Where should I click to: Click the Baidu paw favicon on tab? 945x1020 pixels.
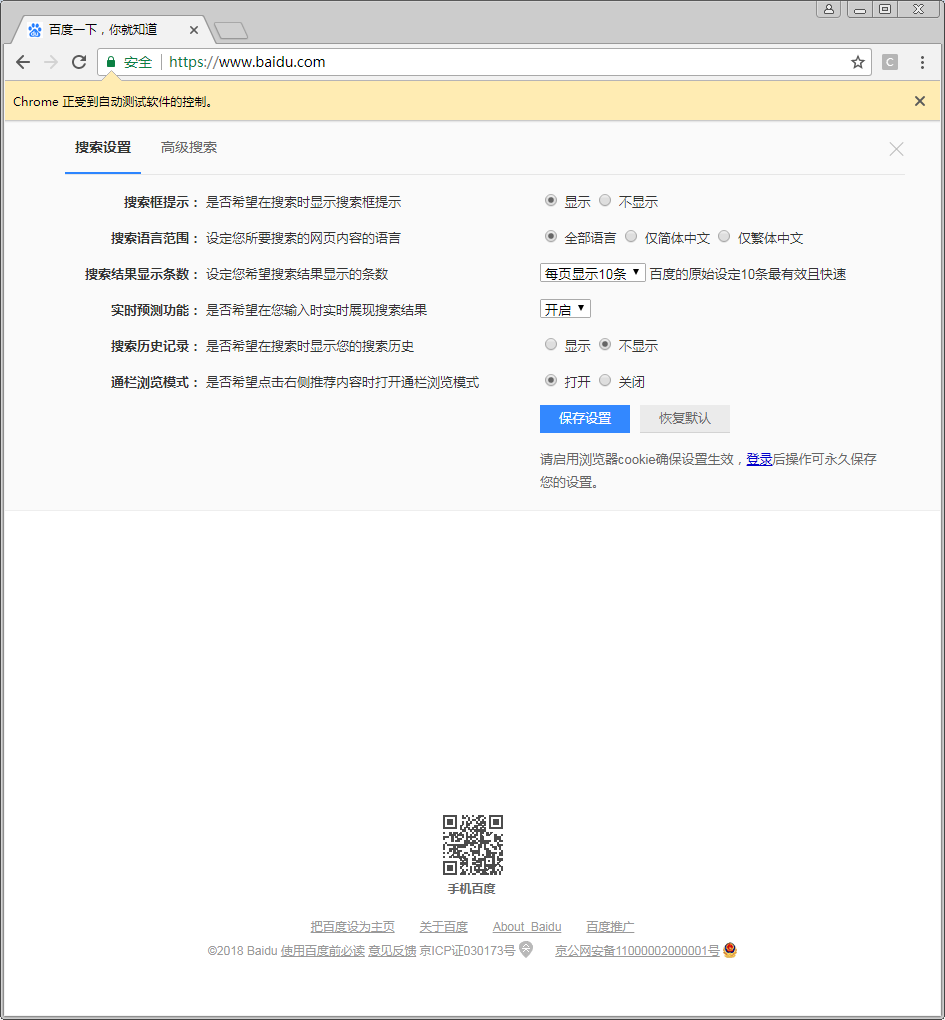tap(34, 30)
